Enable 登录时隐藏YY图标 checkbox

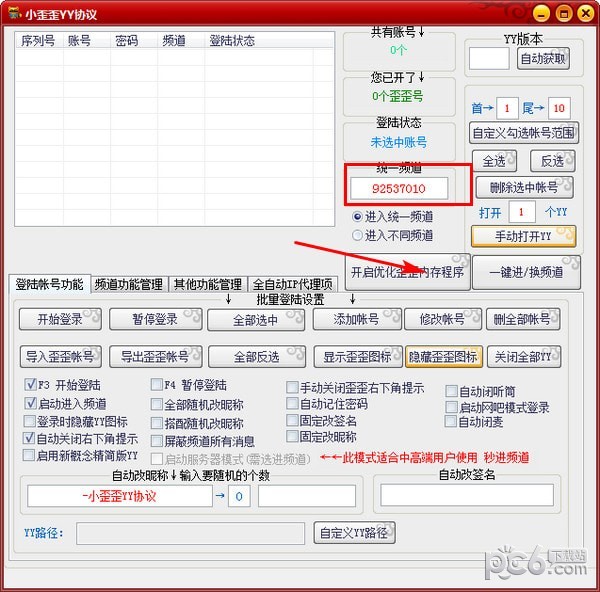point(76,421)
